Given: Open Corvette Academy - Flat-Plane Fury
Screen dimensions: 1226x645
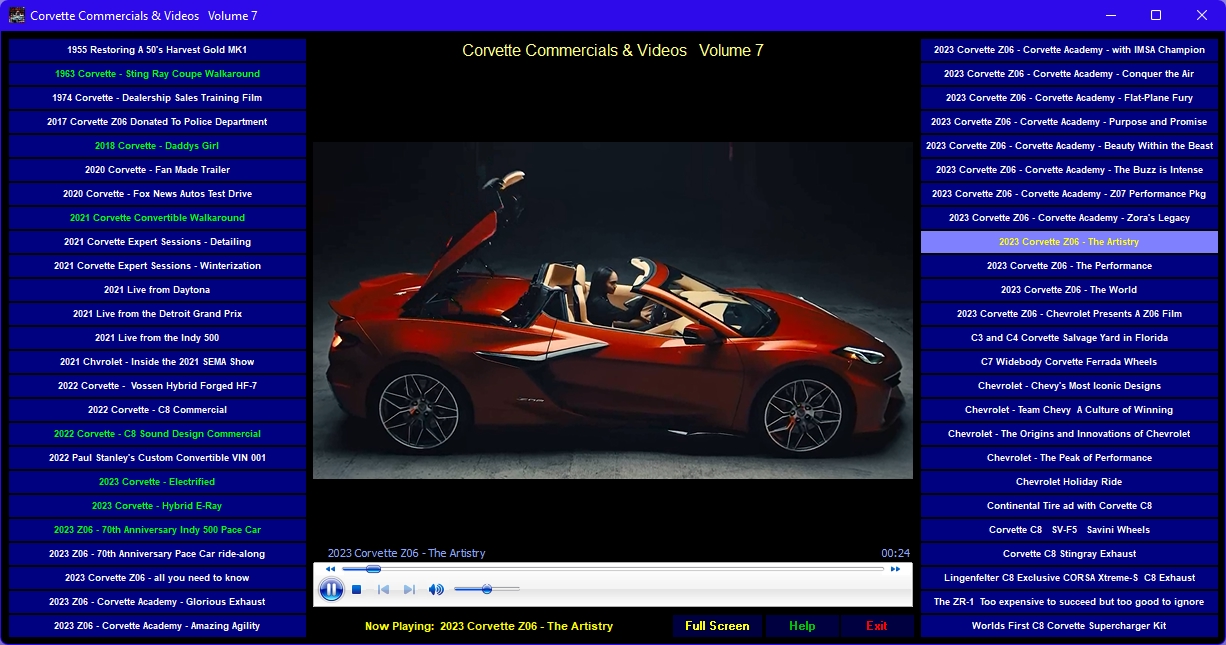Looking at the screenshot, I should click(1069, 98).
